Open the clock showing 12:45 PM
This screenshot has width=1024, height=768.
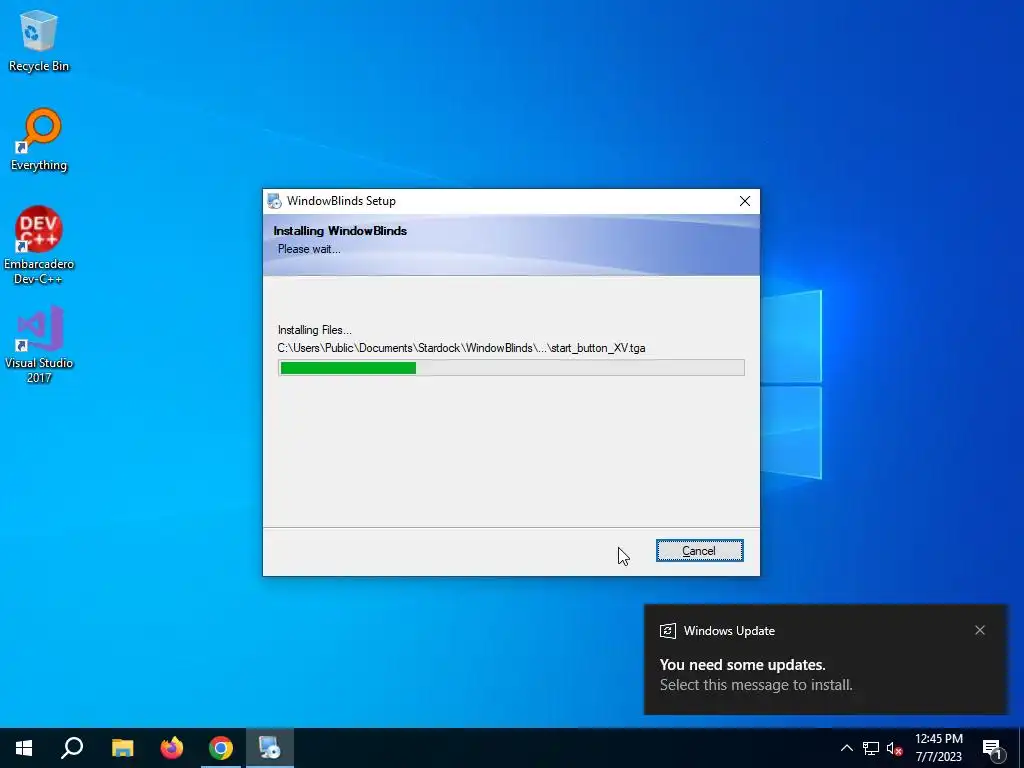pos(938,748)
